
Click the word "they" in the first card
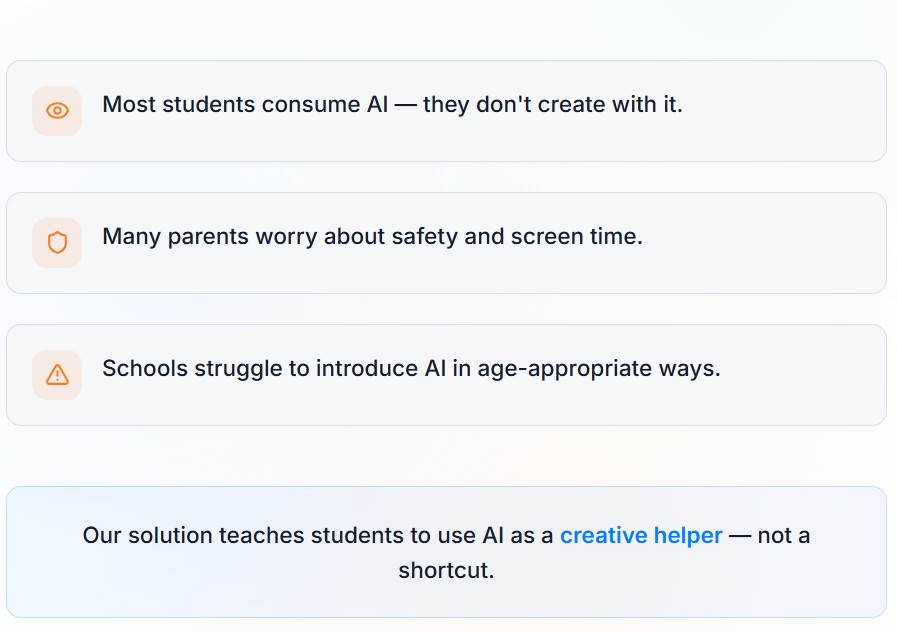pos(446,105)
